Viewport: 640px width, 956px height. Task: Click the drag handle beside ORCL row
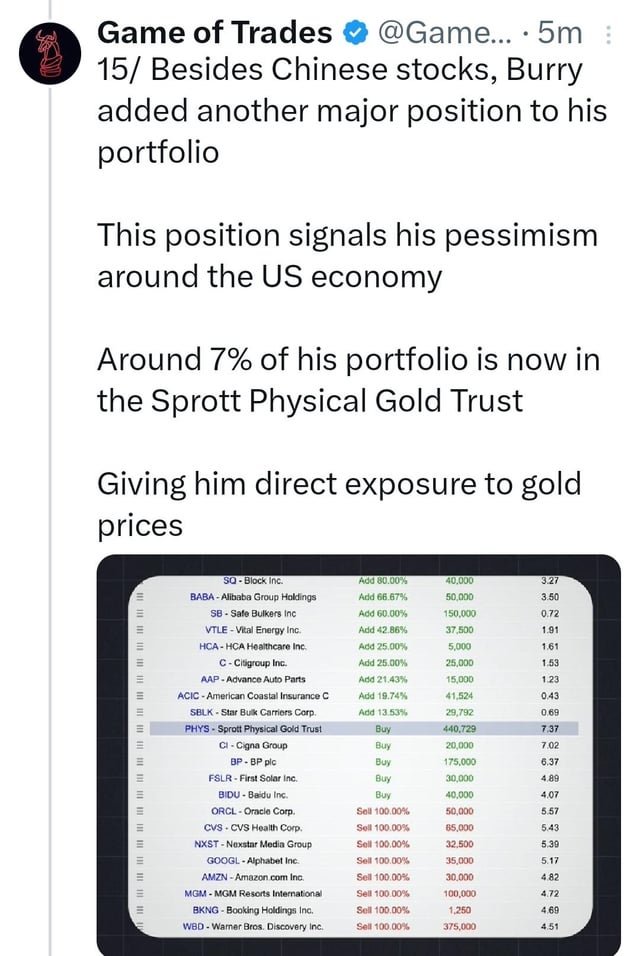click(x=139, y=811)
